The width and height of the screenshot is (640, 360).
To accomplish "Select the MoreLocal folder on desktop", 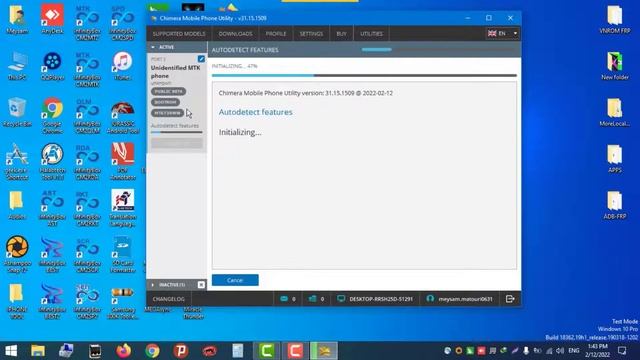I will pyautogui.click(x=615, y=112).
